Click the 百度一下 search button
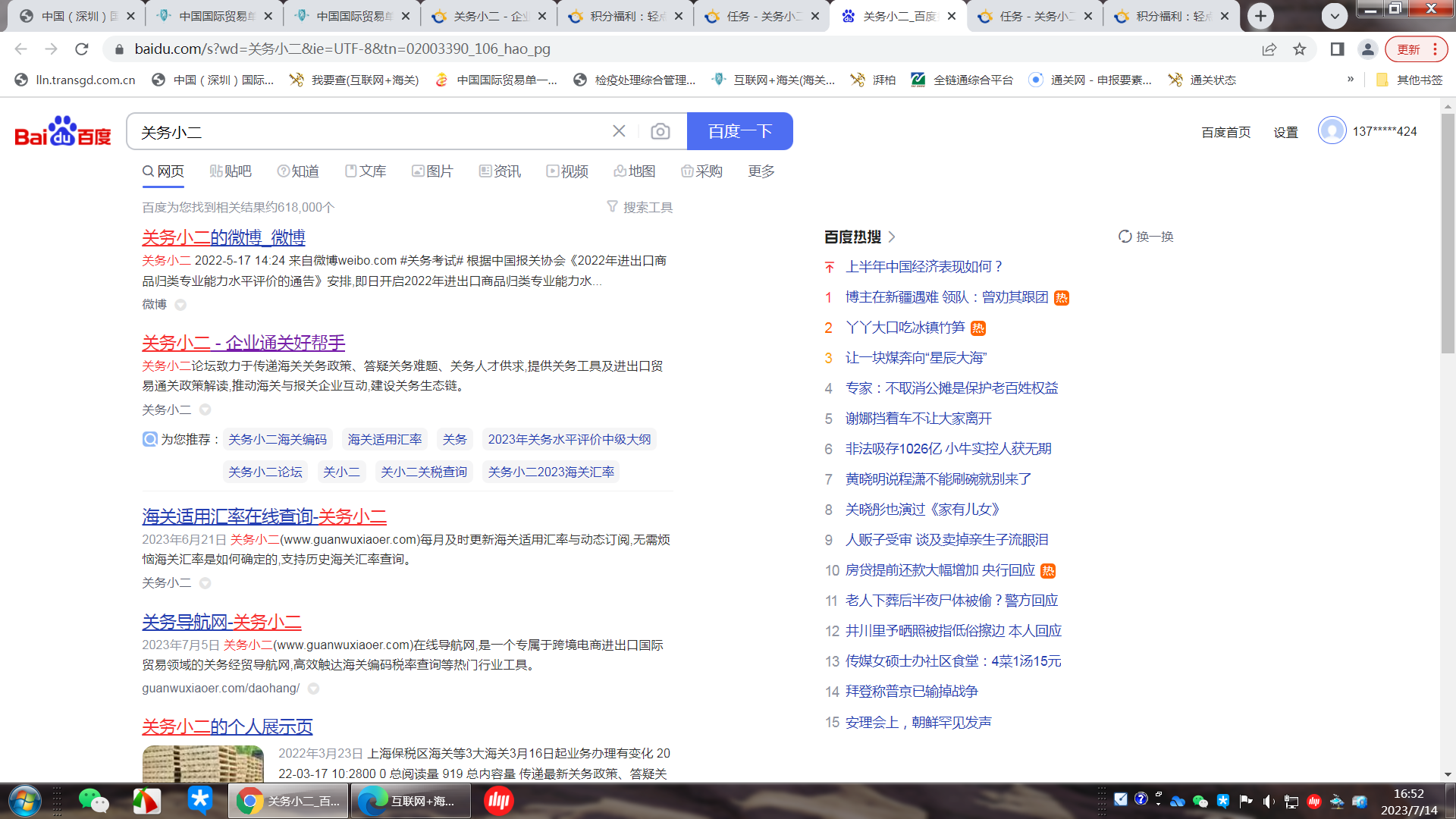Image resolution: width=1456 pixels, height=819 pixels. coord(740,131)
